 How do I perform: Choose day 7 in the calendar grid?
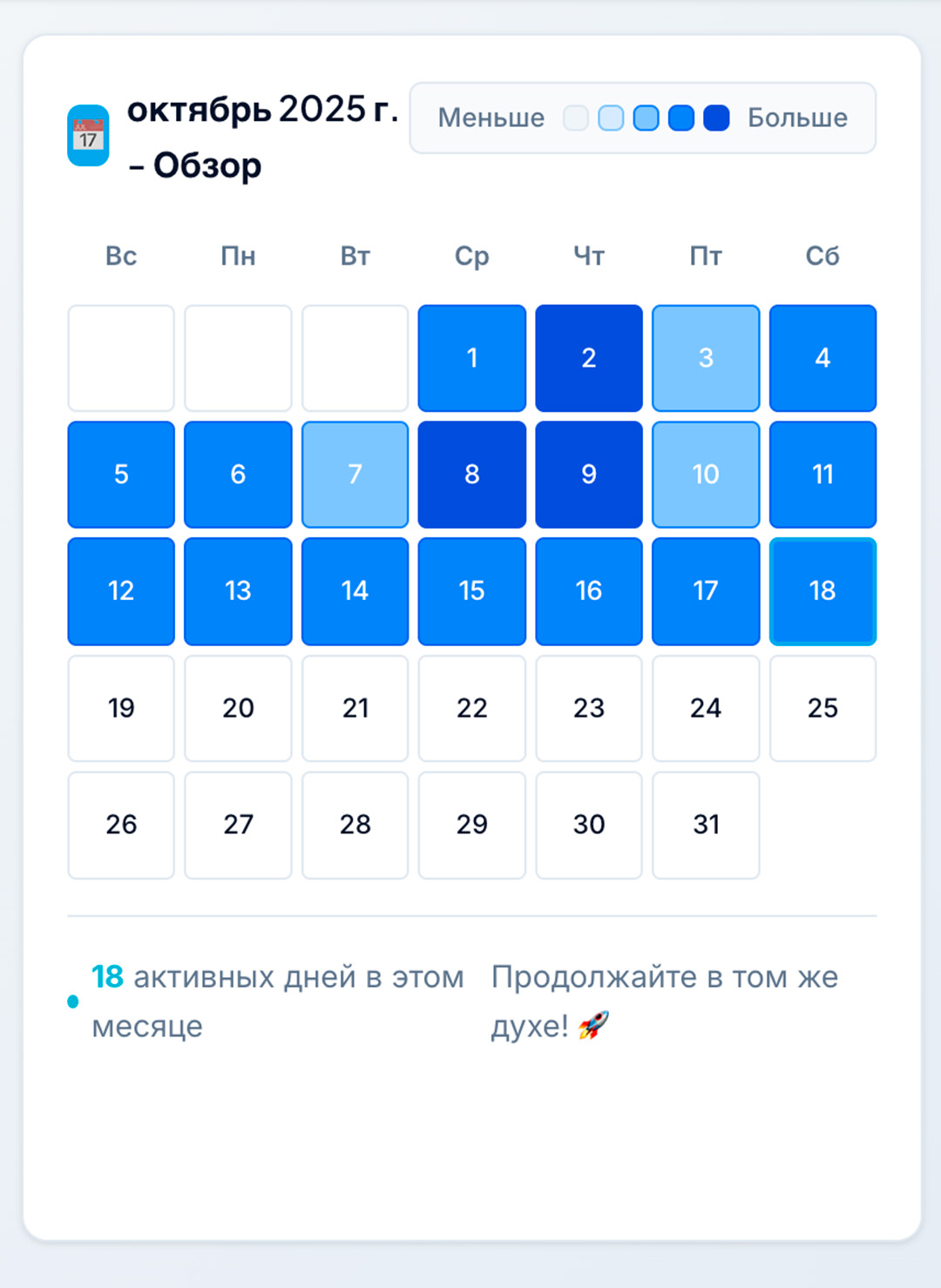click(355, 475)
